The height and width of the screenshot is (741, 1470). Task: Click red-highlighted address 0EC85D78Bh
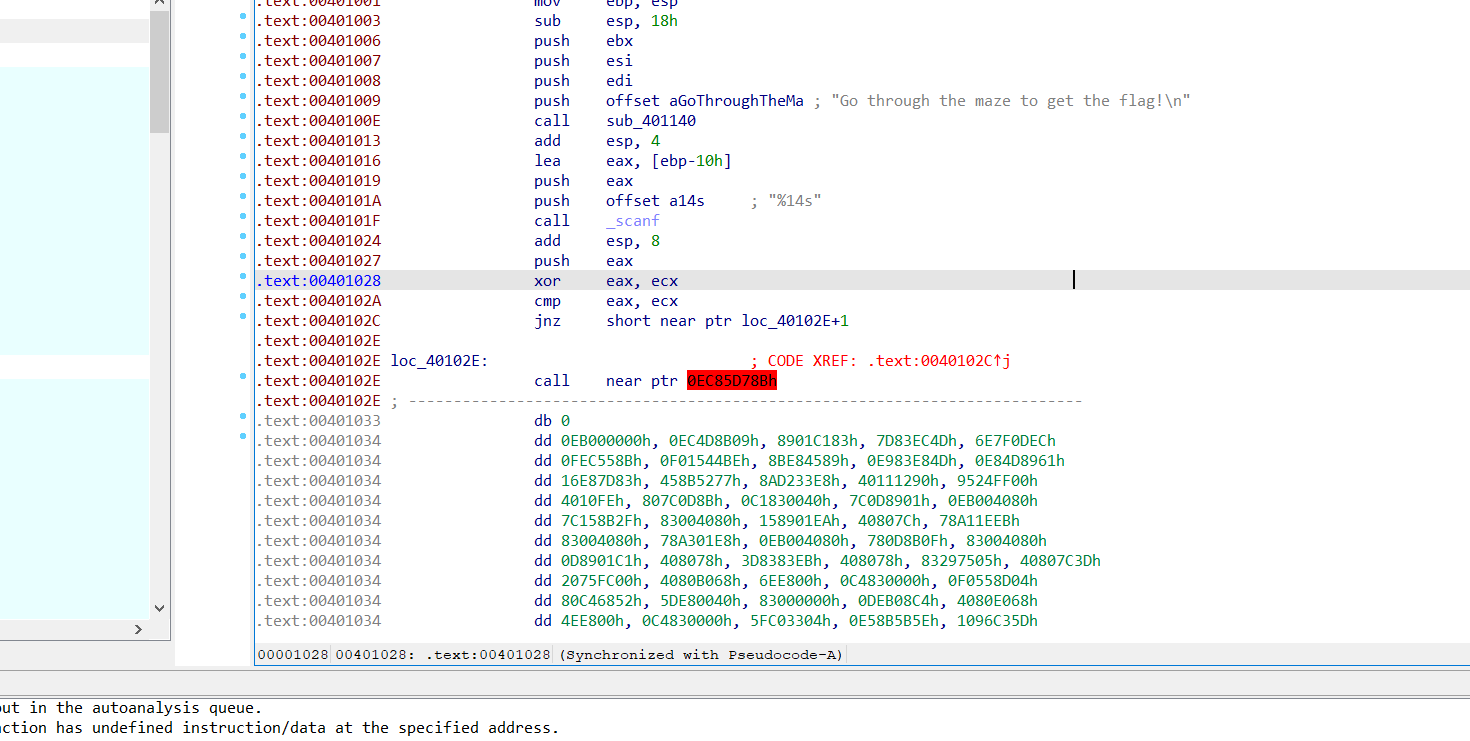[732, 381]
